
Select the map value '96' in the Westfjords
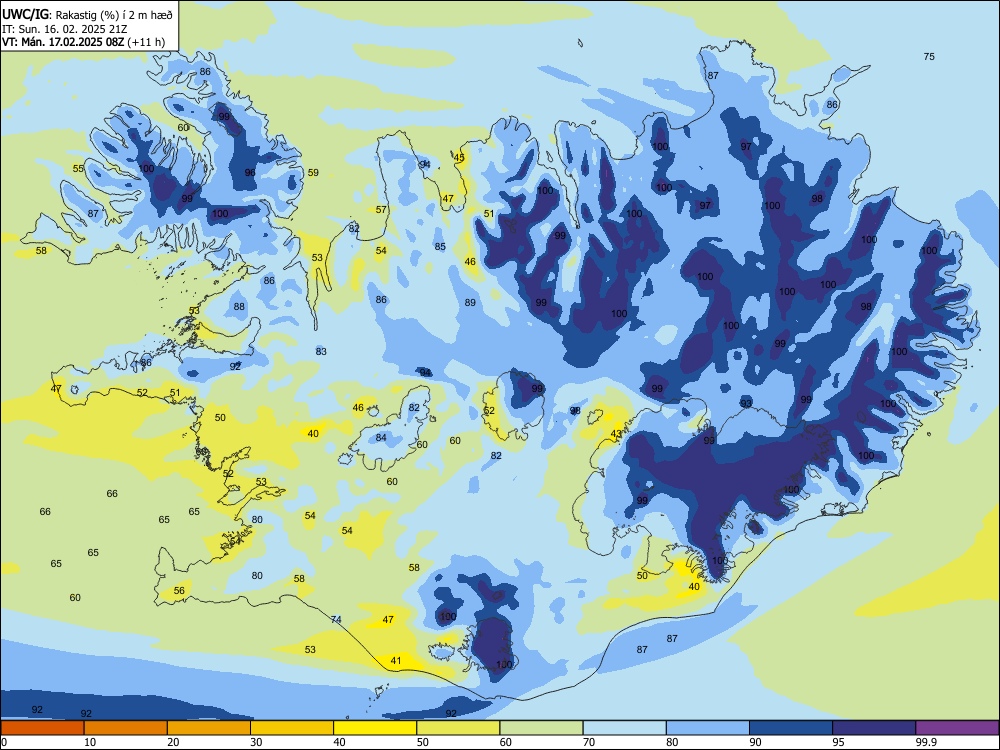point(250,172)
